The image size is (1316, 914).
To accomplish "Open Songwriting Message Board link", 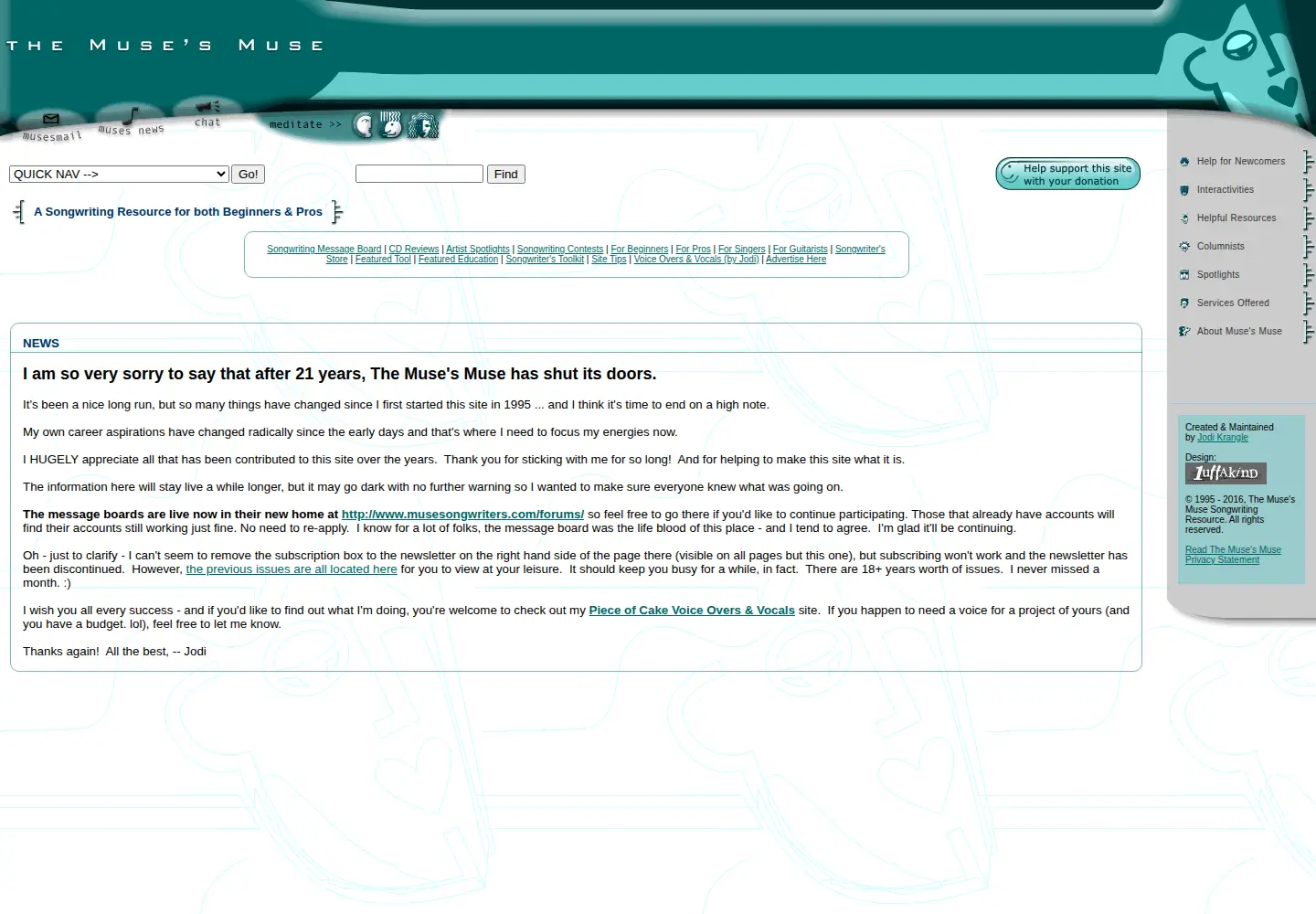I will (324, 250).
